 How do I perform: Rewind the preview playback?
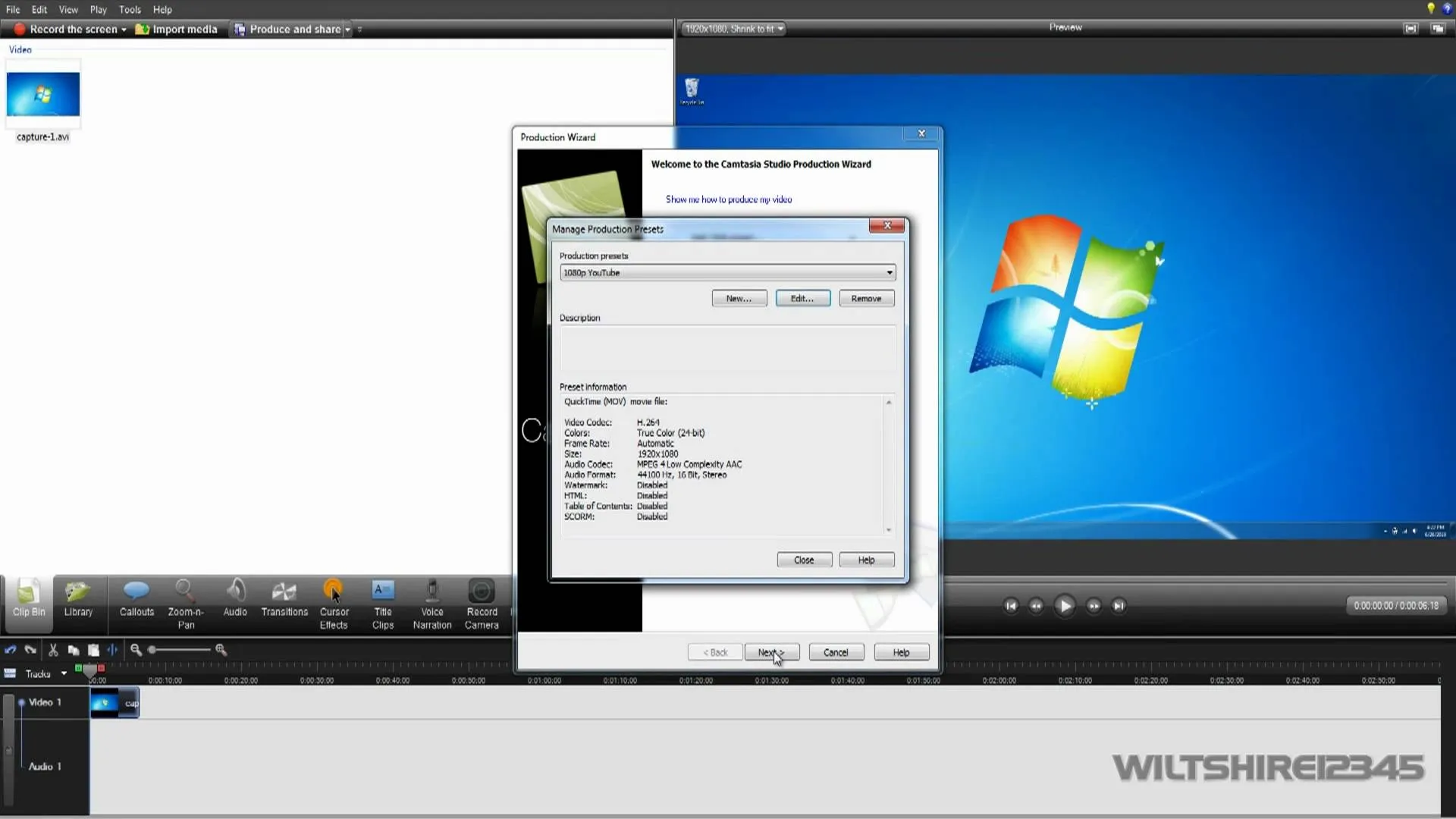click(x=1036, y=606)
